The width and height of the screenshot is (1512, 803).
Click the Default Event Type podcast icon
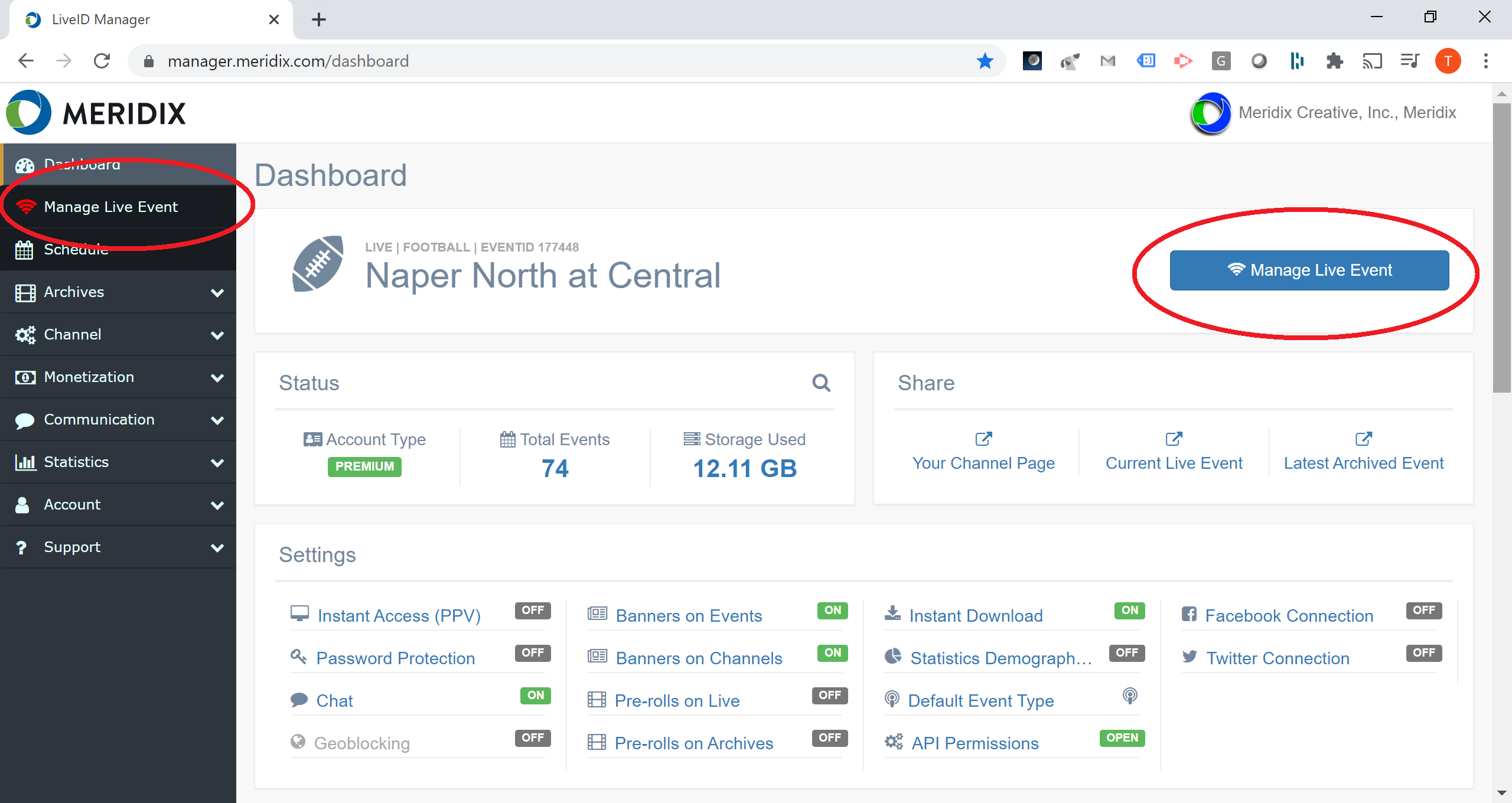pos(1129,696)
